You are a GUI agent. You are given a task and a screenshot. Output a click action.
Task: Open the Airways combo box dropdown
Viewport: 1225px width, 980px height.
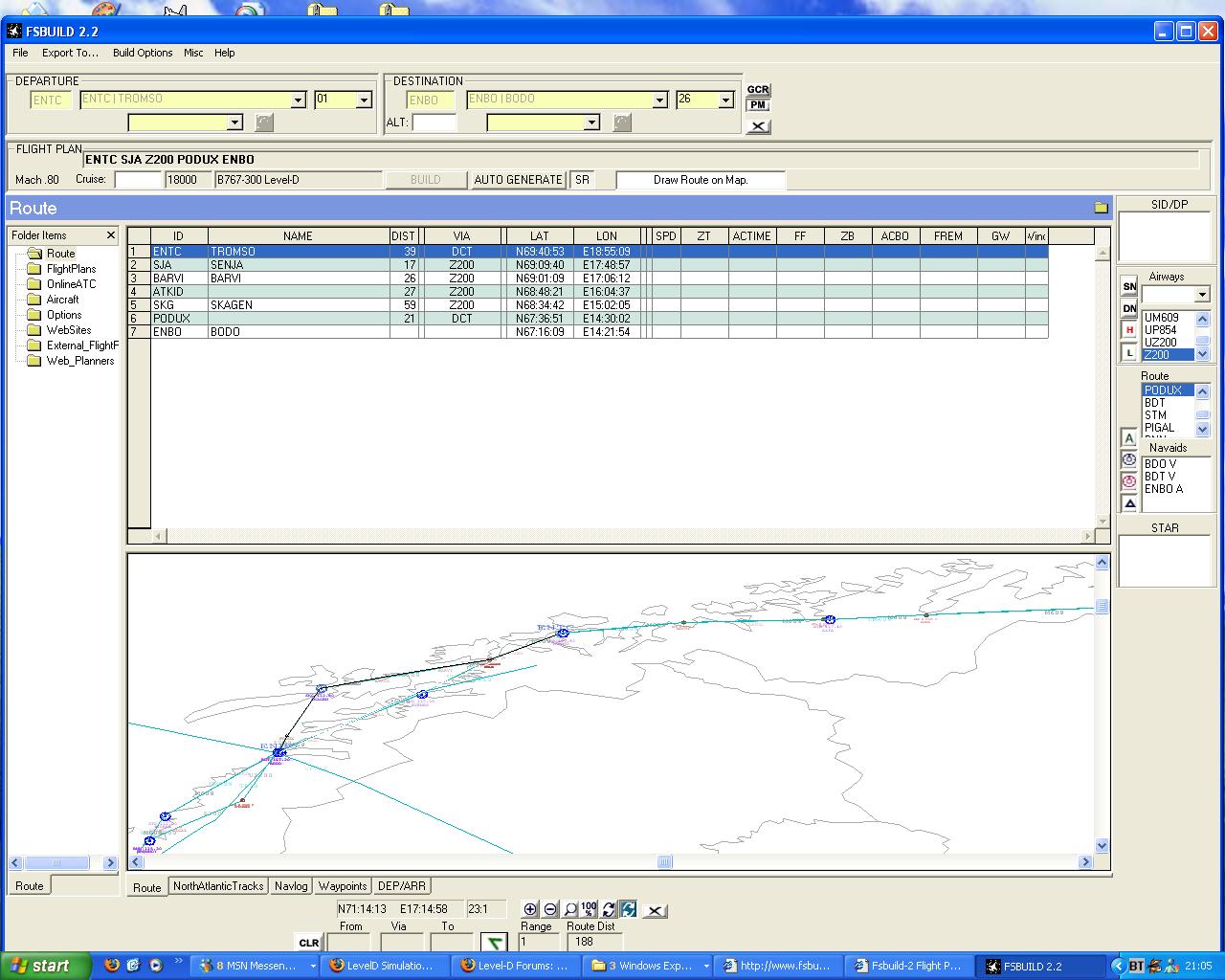(x=1202, y=295)
